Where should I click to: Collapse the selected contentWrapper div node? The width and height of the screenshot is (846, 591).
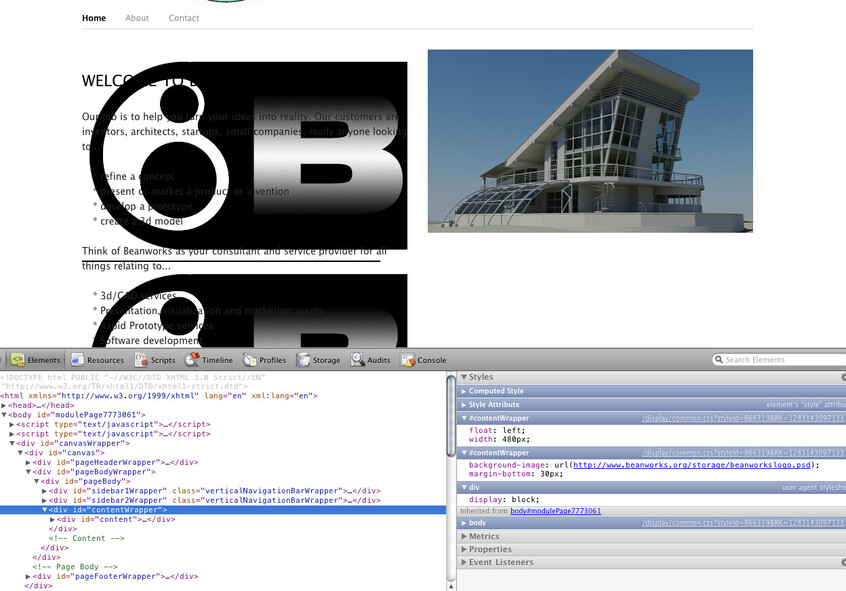tap(44, 510)
